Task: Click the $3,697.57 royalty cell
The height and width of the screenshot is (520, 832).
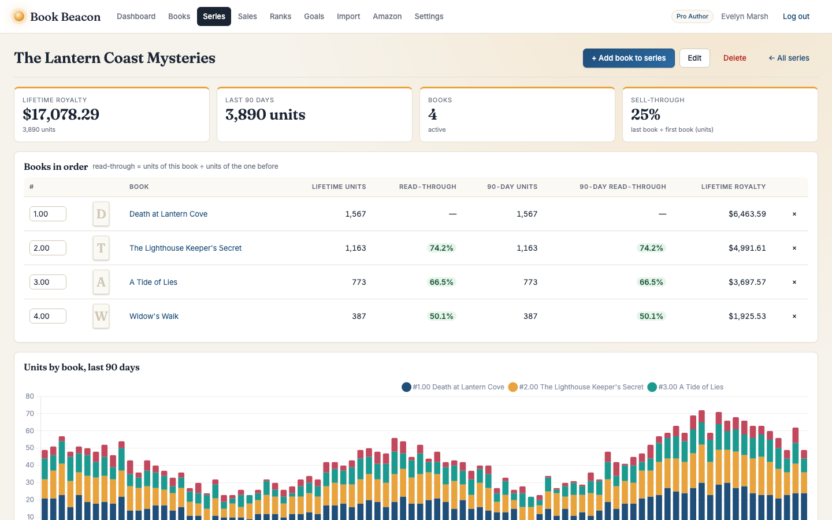Action: point(747,282)
